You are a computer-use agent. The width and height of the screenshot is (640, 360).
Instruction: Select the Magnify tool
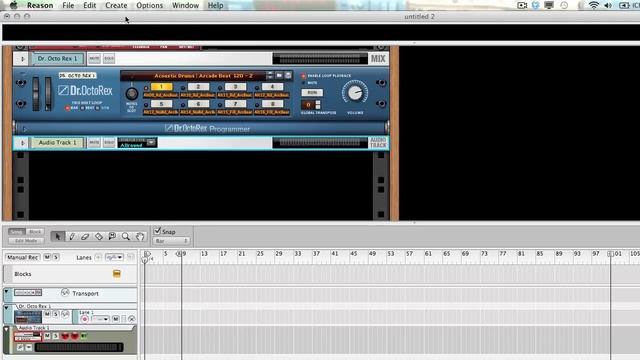(x=126, y=236)
